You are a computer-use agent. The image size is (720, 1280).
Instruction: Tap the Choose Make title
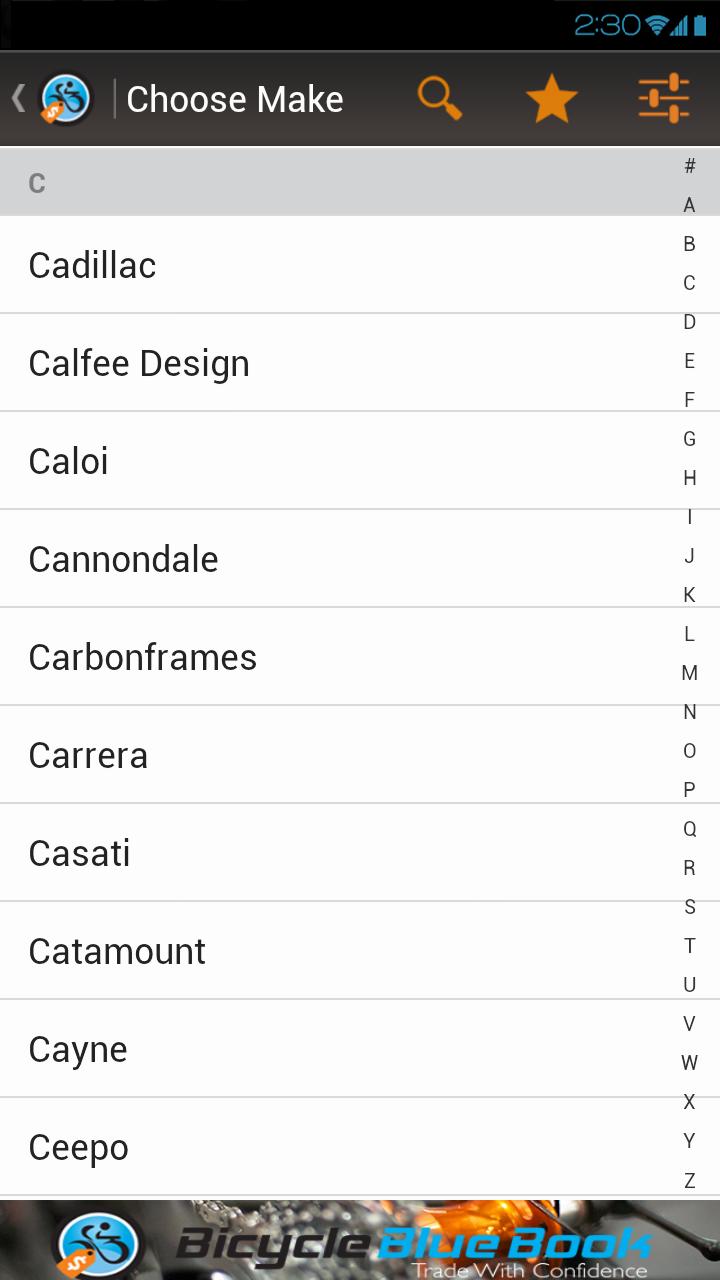click(235, 99)
